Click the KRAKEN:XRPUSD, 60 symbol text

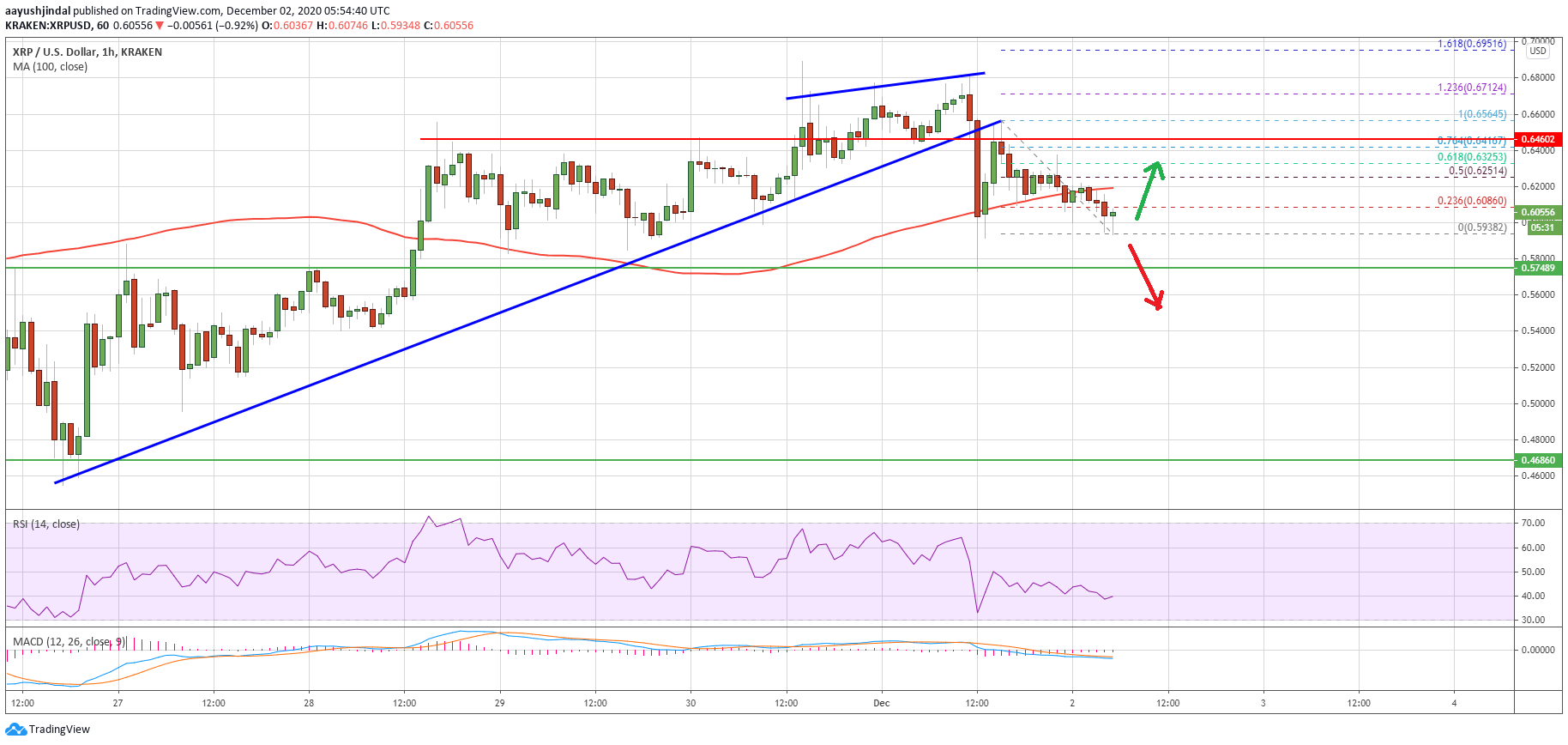click(x=57, y=26)
